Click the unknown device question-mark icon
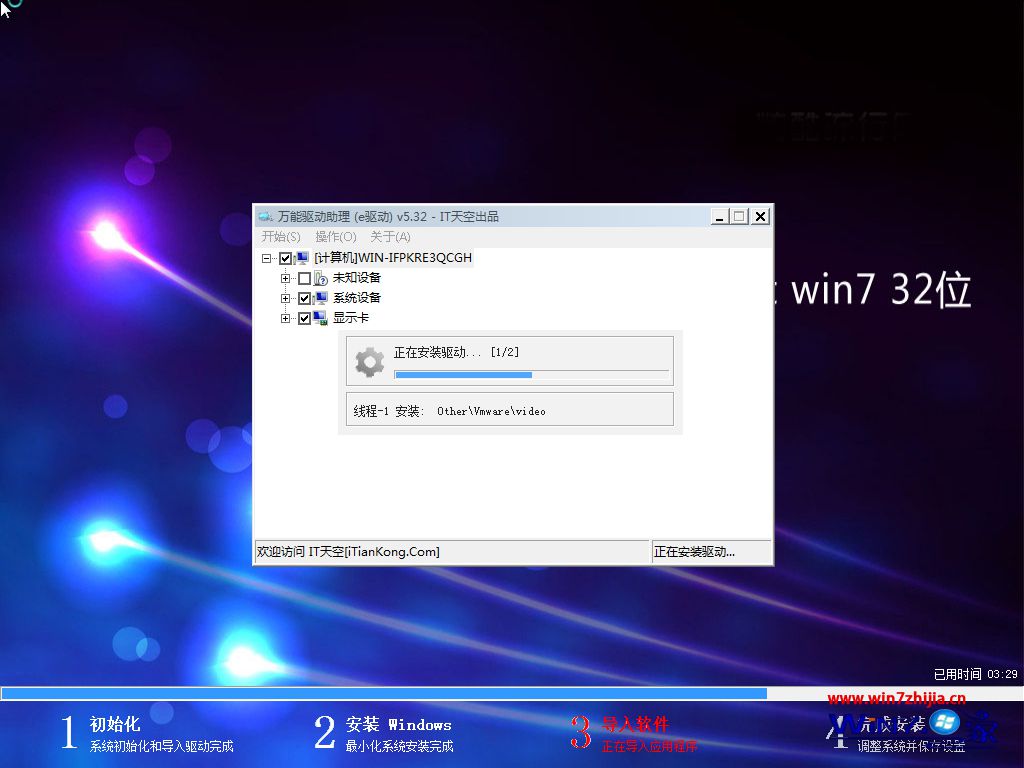1024x768 pixels. [321, 278]
